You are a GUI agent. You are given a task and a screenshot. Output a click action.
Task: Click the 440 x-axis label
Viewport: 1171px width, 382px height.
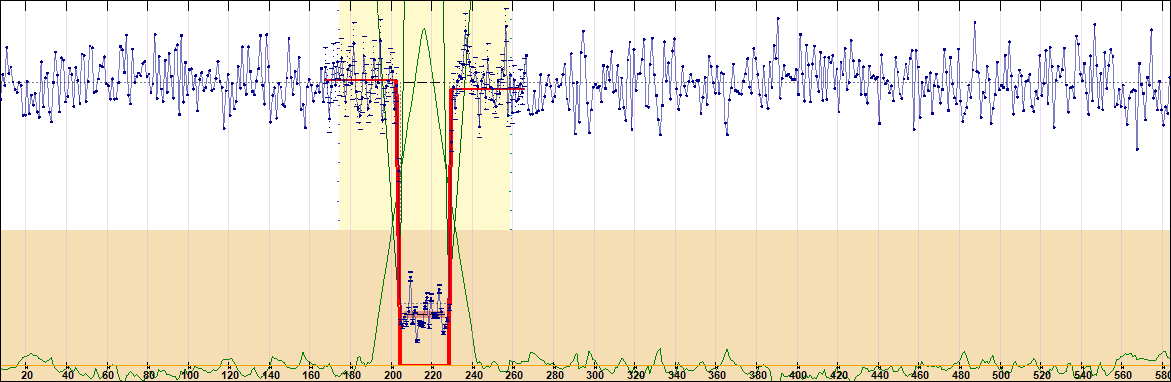coord(879,375)
